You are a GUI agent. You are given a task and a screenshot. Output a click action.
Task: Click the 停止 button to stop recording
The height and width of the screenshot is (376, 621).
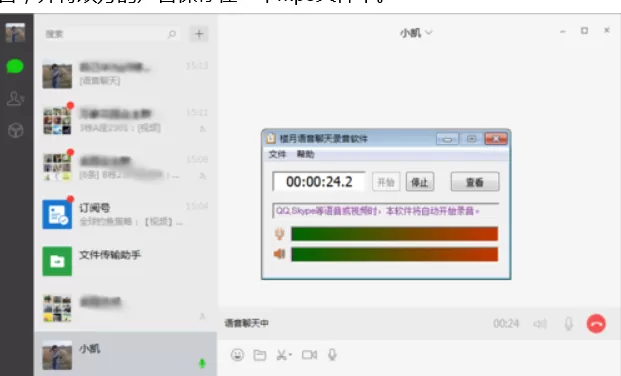coord(420,182)
